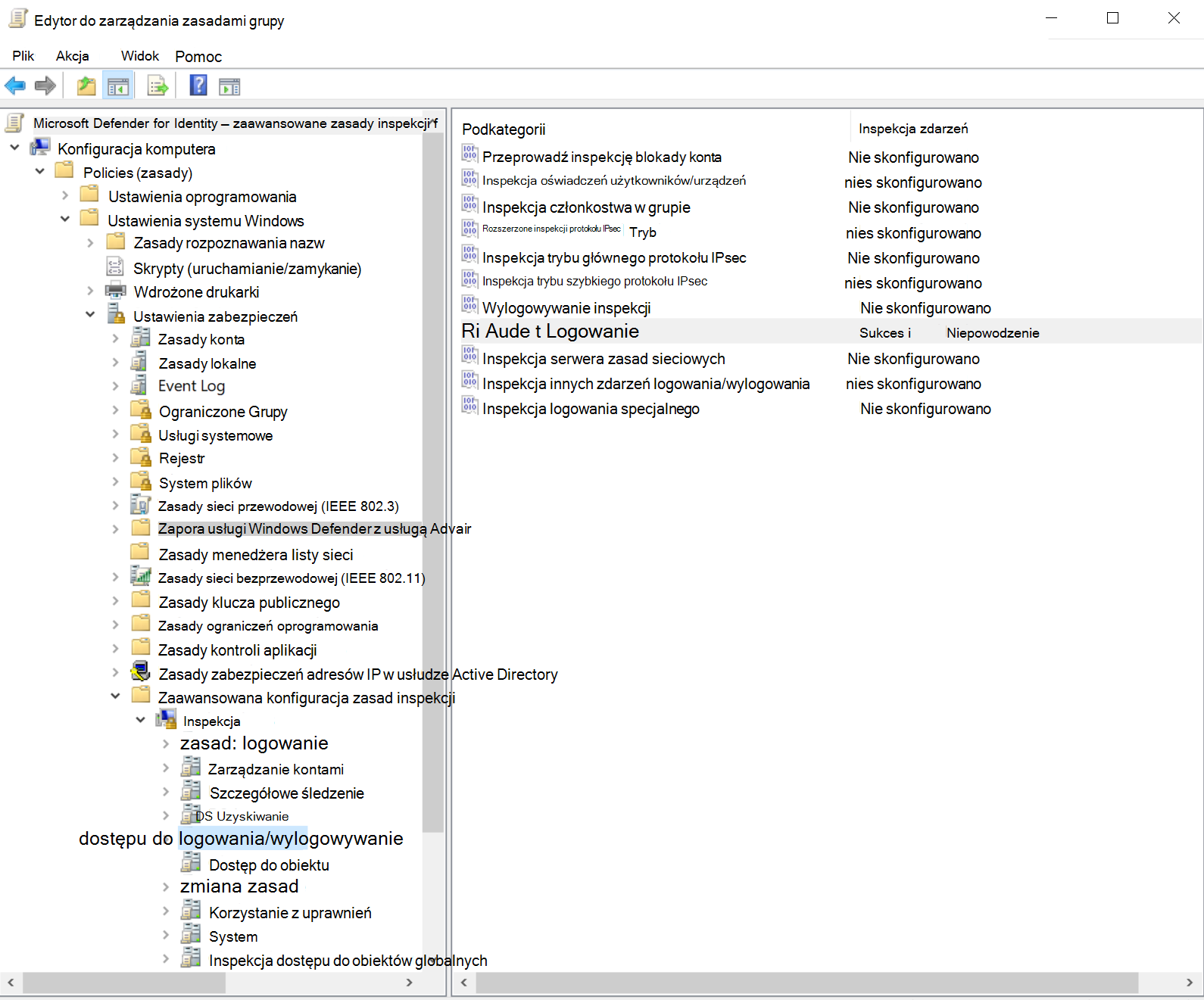
Task: Click the Ustawienia zabezpieczeń lock icon
Action: click(x=116, y=314)
